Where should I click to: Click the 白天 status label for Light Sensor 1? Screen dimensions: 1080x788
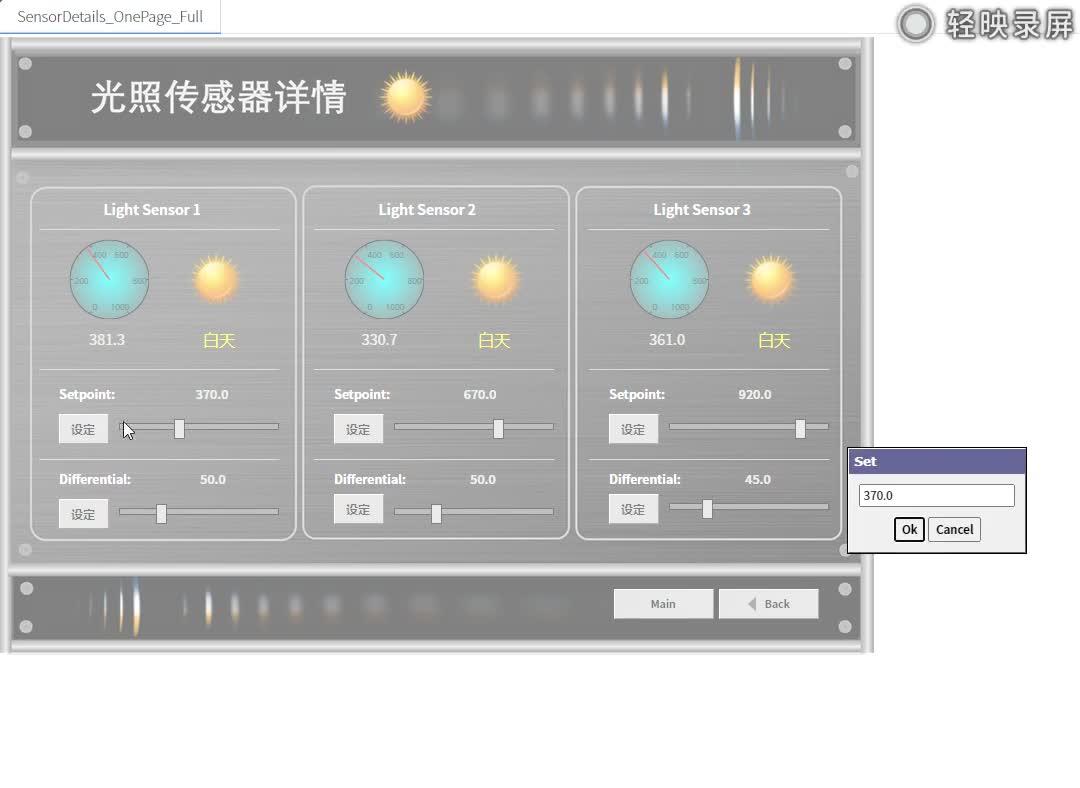tap(218, 340)
